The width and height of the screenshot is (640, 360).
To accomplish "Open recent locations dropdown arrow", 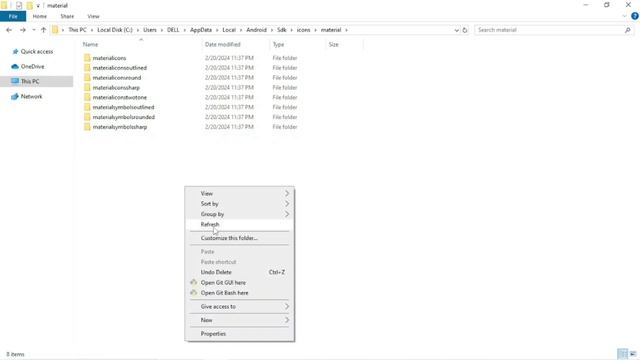I will point(34,30).
